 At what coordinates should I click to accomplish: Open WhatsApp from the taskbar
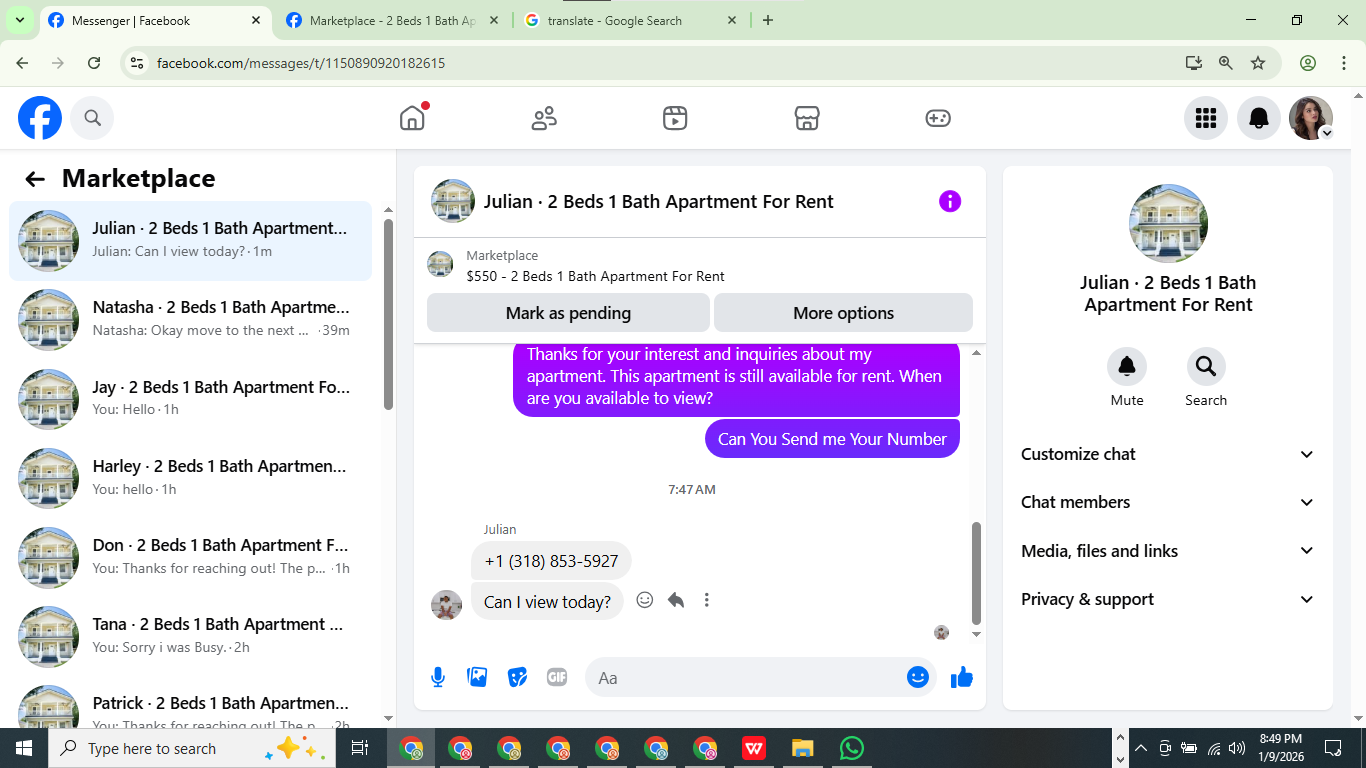click(851, 748)
